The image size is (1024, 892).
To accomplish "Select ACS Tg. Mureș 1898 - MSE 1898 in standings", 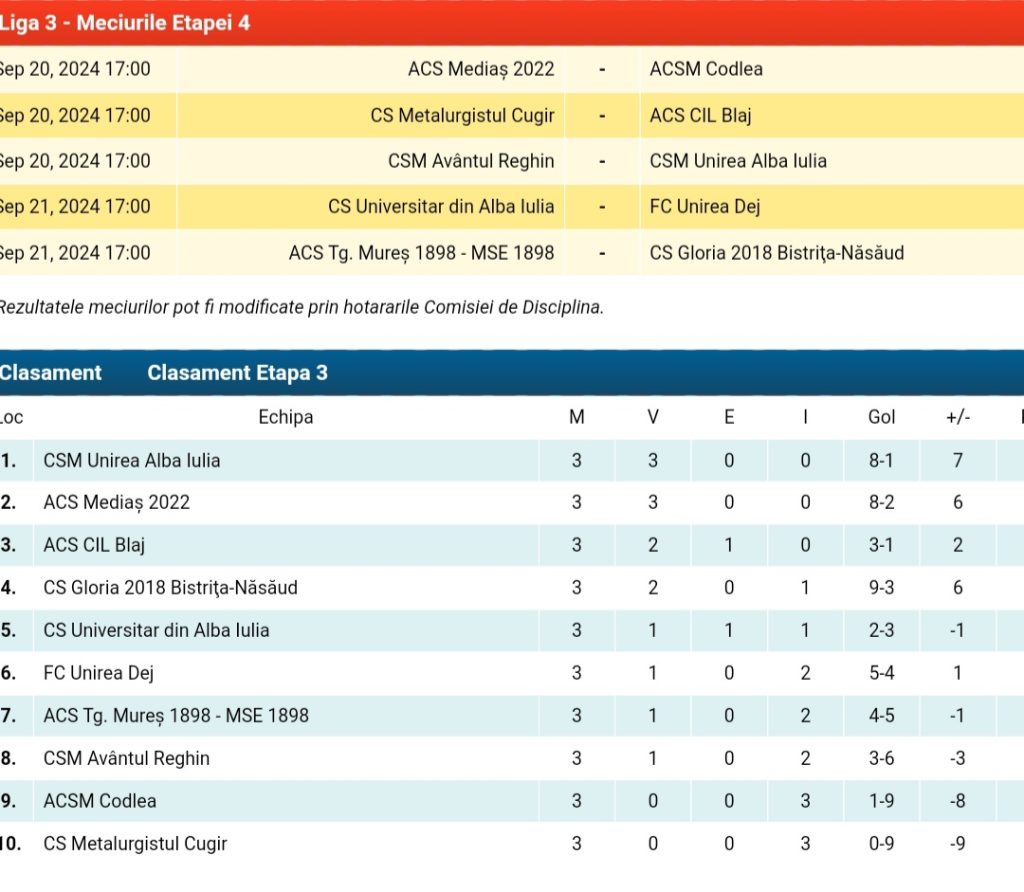I will tap(176, 716).
